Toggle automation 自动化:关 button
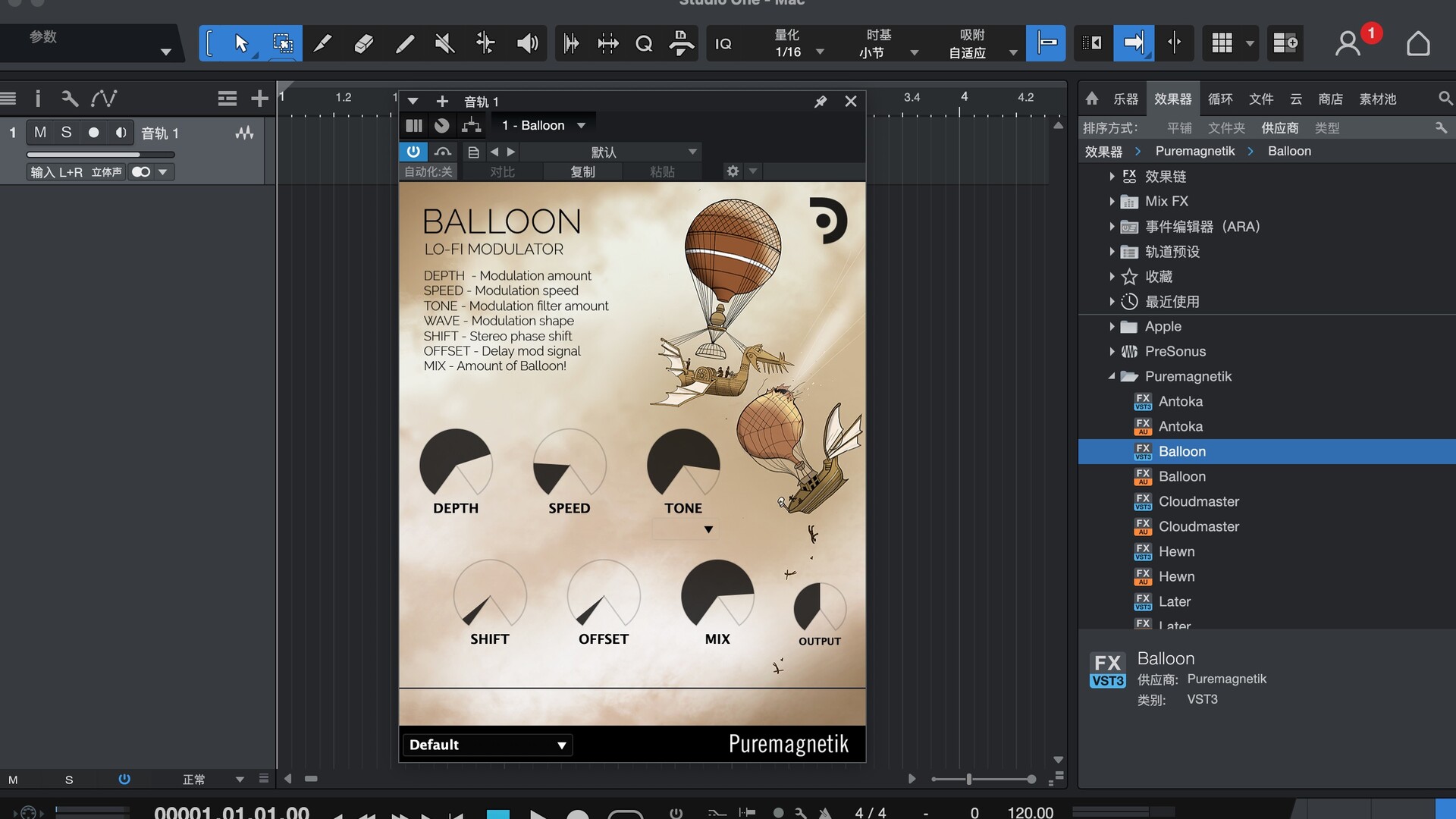 tap(428, 171)
